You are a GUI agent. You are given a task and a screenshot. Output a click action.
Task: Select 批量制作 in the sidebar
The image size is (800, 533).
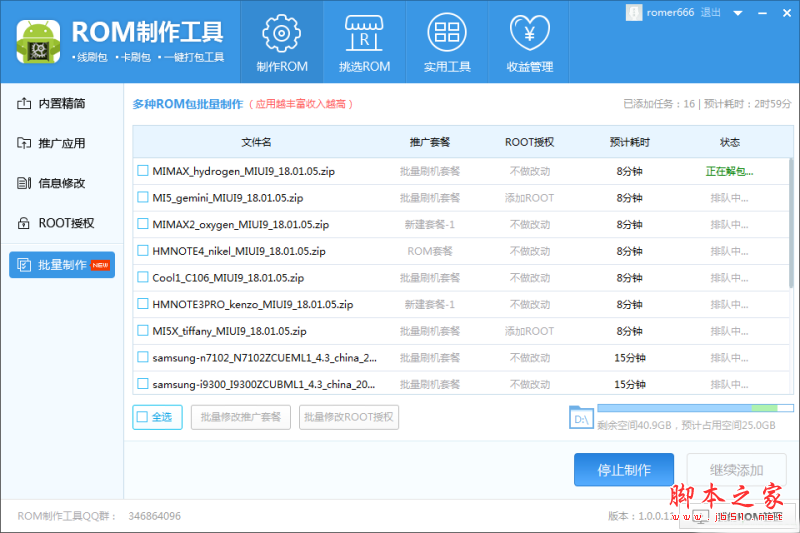tap(62, 265)
